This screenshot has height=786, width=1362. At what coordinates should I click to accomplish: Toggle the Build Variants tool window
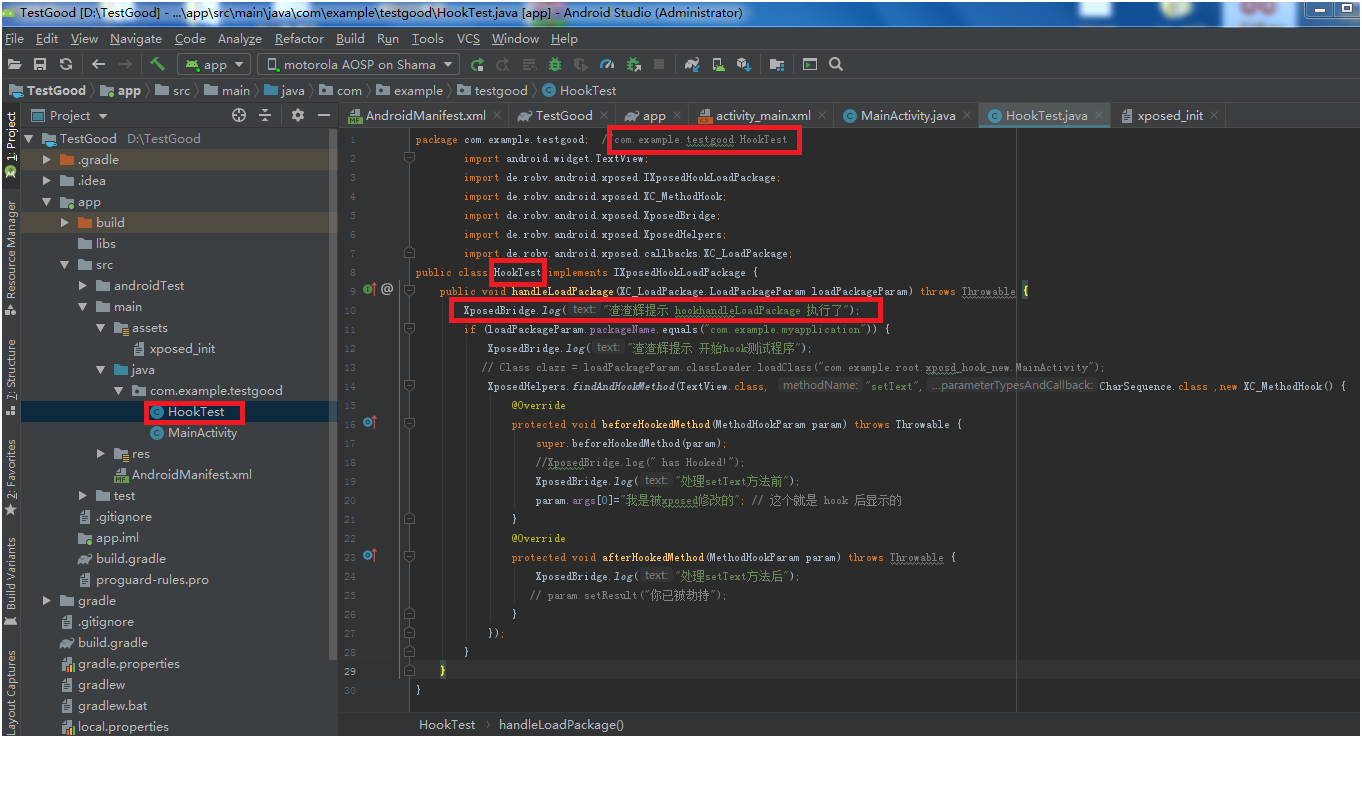11,582
